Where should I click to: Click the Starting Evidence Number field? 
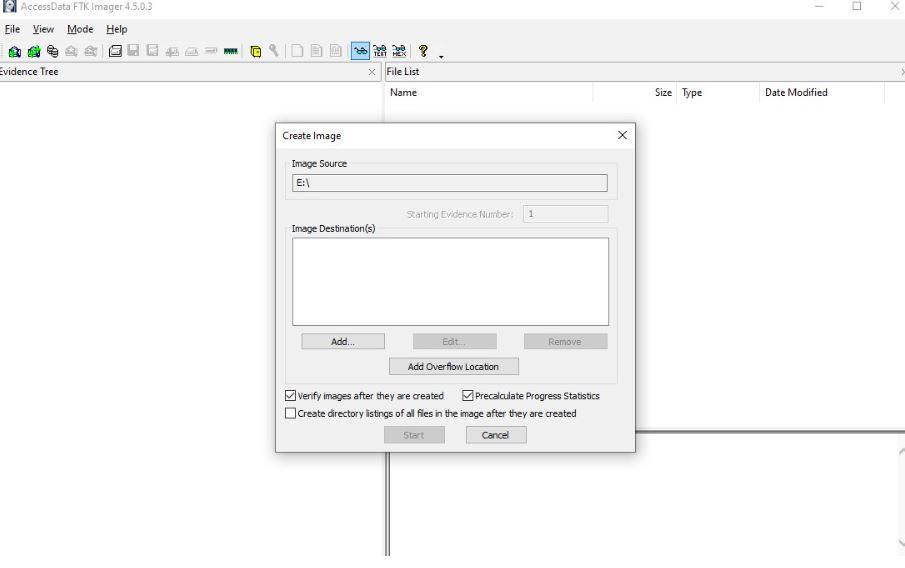565,214
